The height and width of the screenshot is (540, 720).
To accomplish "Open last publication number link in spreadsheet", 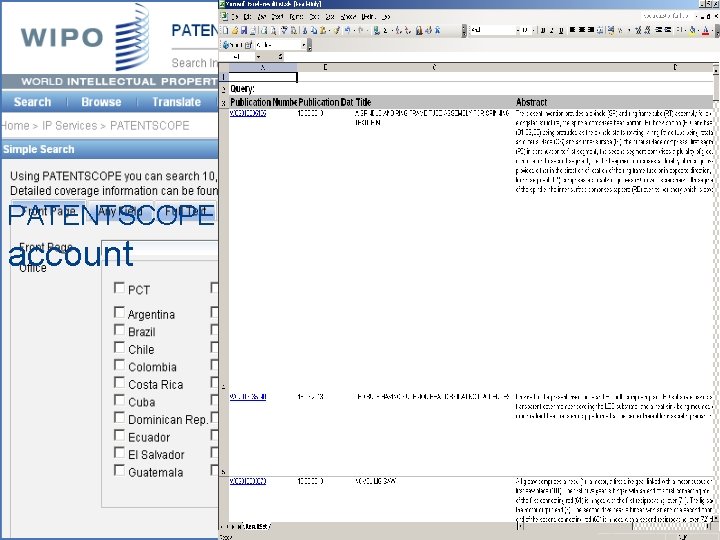I will tap(248, 481).
